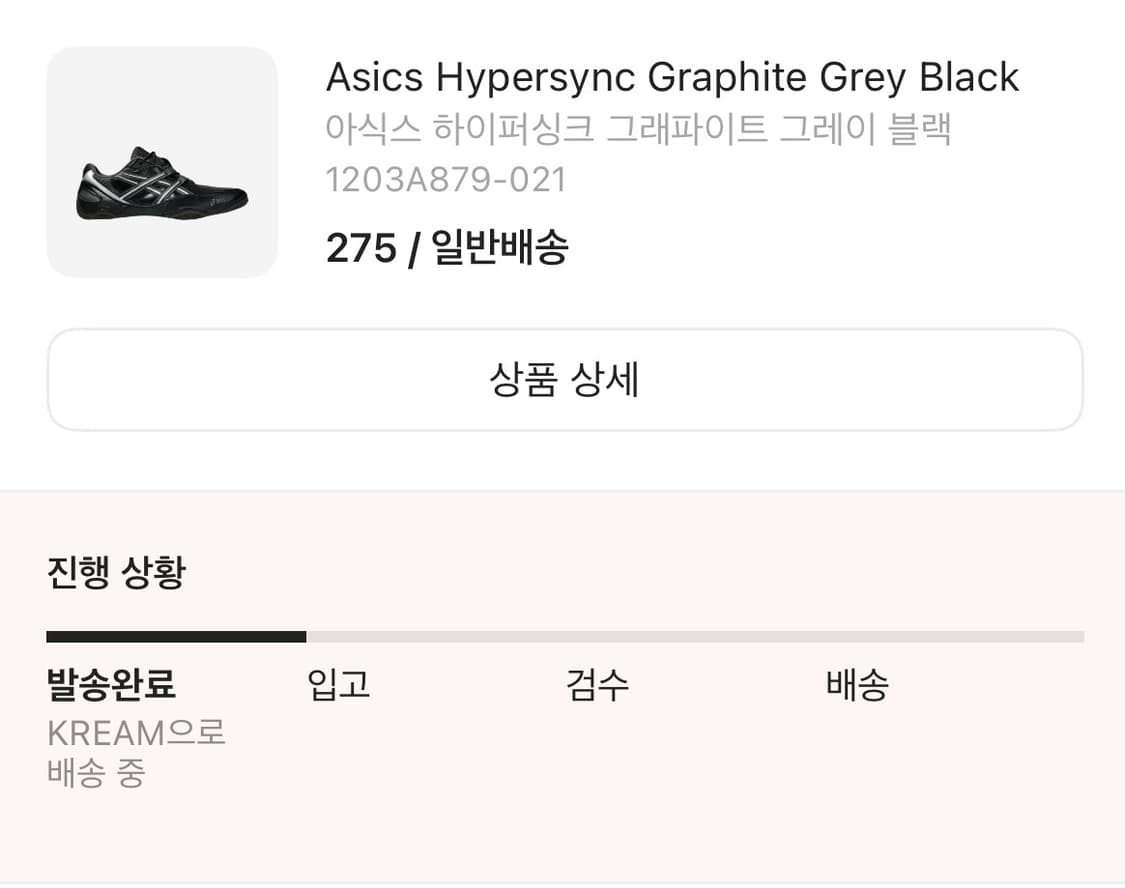Select the English product name Asics Hypersync

point(670,76)
